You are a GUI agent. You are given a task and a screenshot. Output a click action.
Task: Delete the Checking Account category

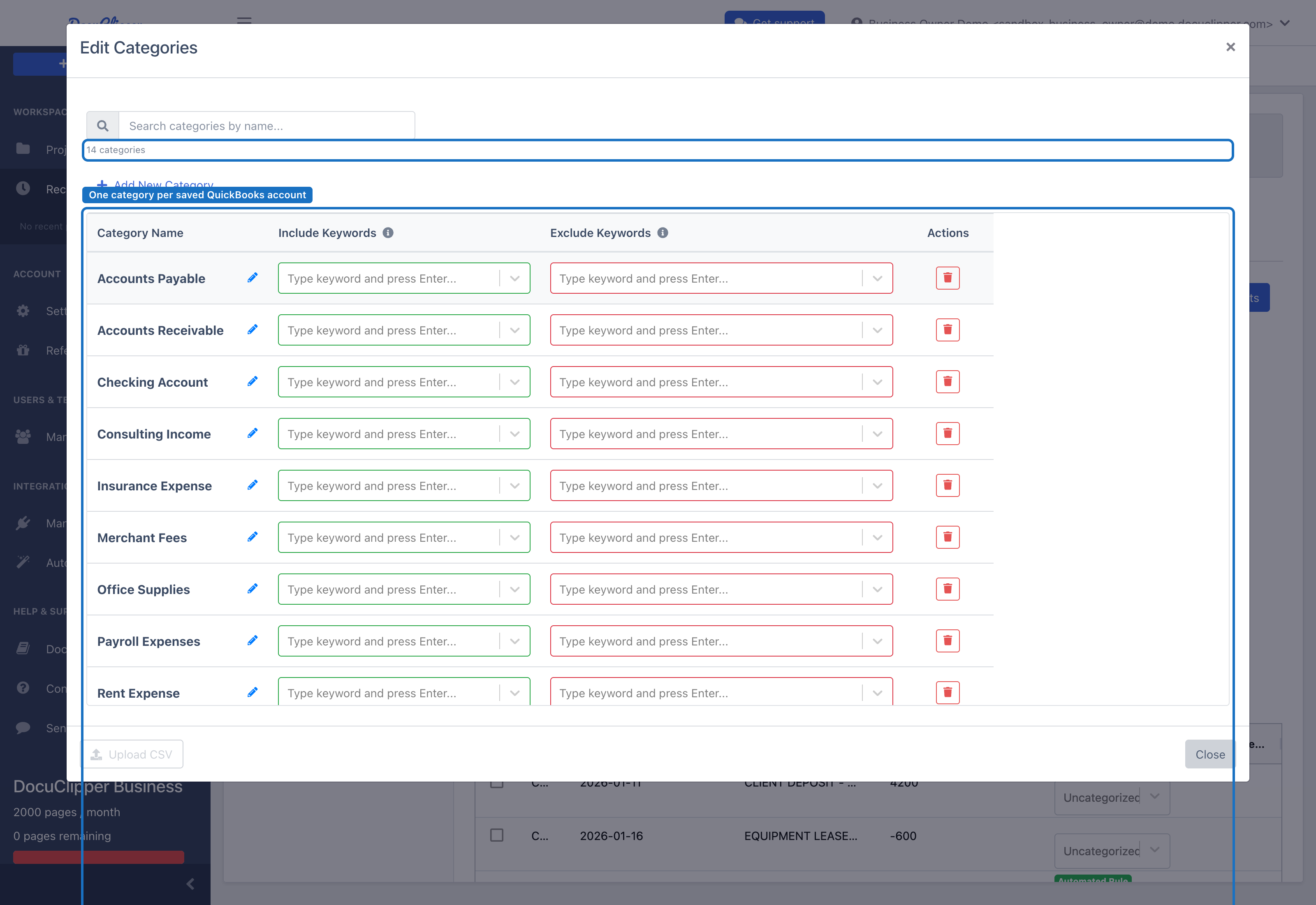tap(947, 382)
